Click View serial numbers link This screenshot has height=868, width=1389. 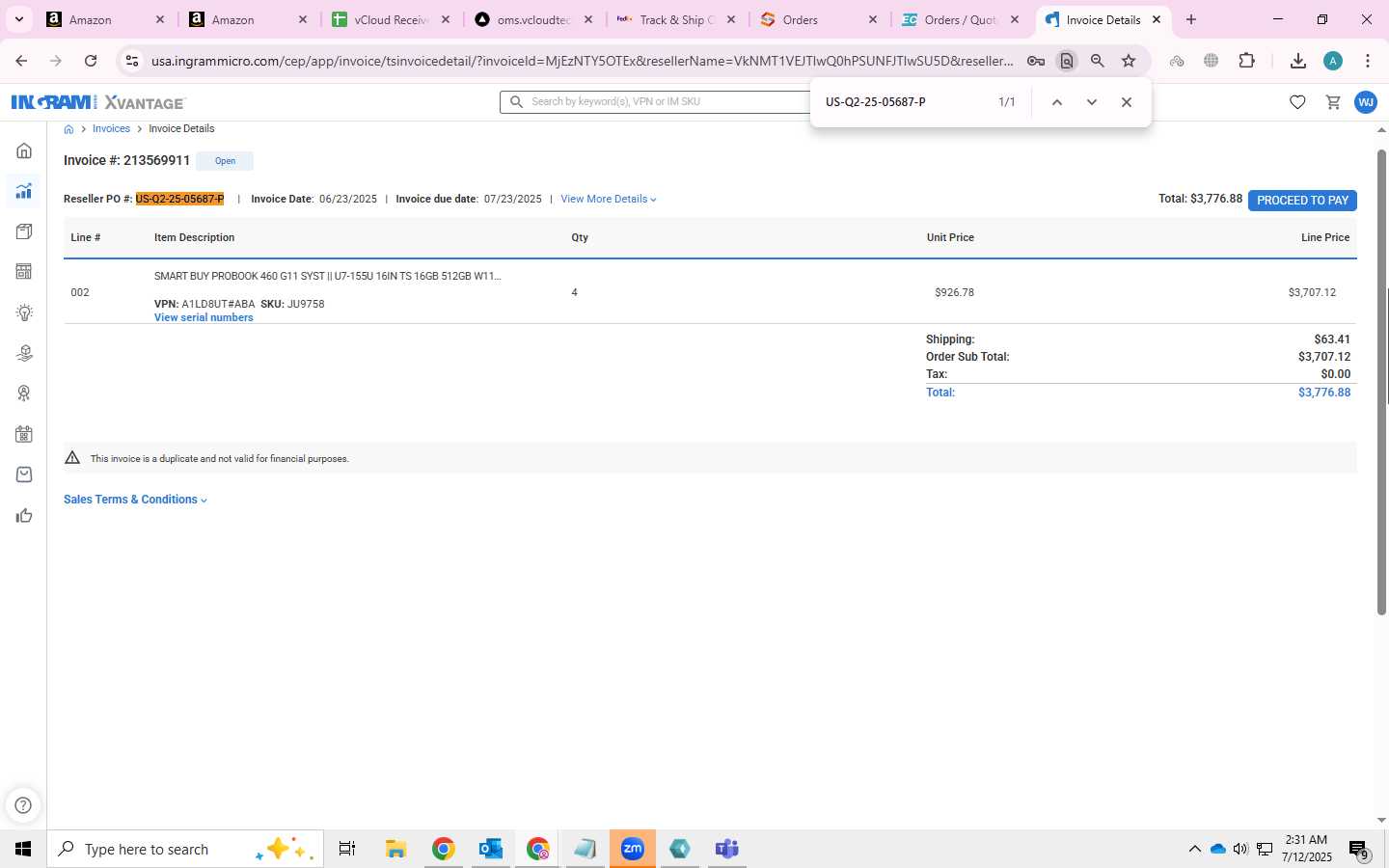pyautogui.click(x=204, y=317)
